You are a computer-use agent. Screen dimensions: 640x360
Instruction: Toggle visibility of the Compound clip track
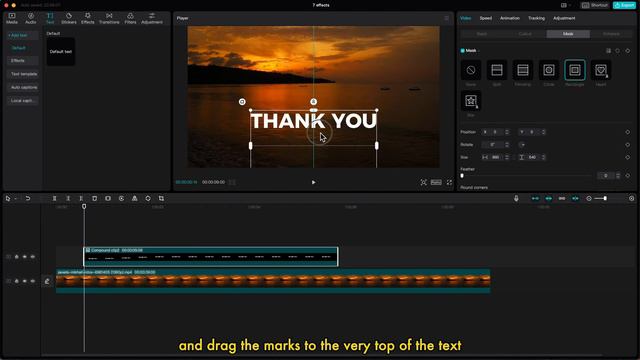[24, 257]
